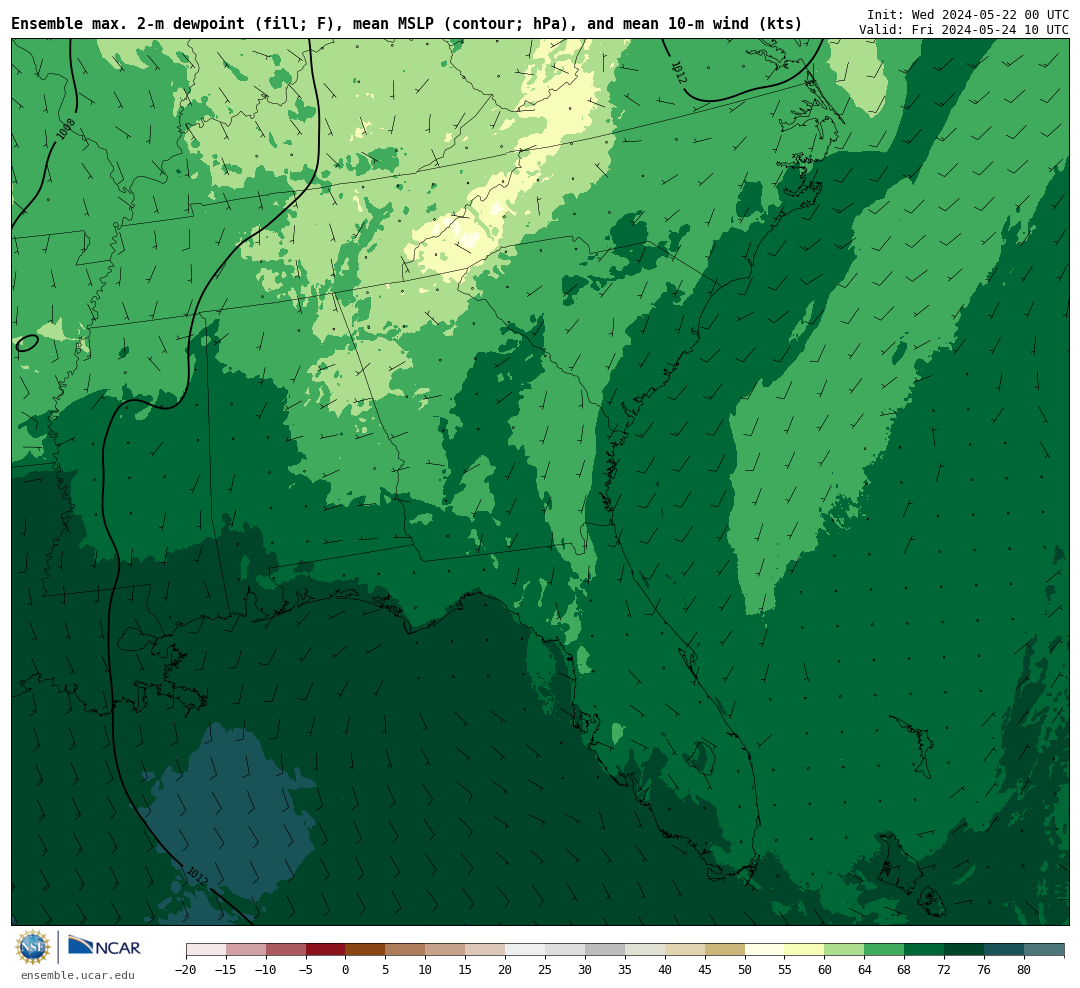The image size is (1080, 988).
Task: Click the 76 colorbar tick label
Action: (985, 969)
